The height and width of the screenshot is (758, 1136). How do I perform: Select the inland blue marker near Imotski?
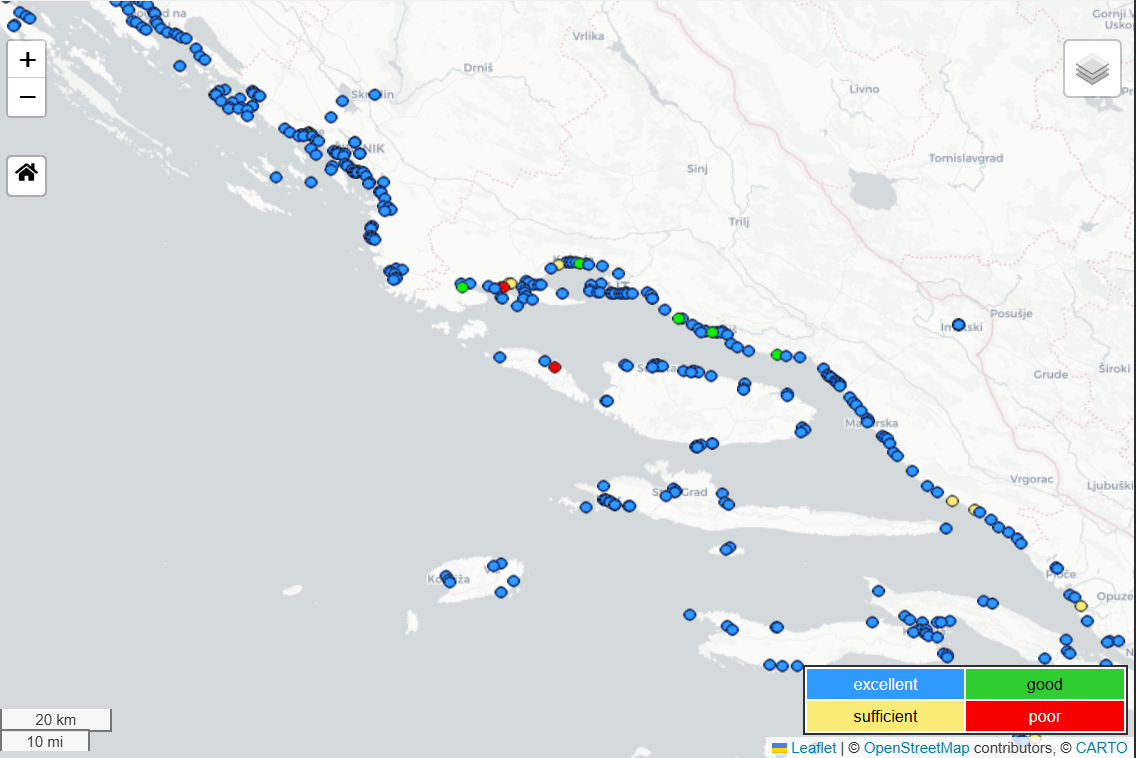pyautogui.click(x=958, y=324)
